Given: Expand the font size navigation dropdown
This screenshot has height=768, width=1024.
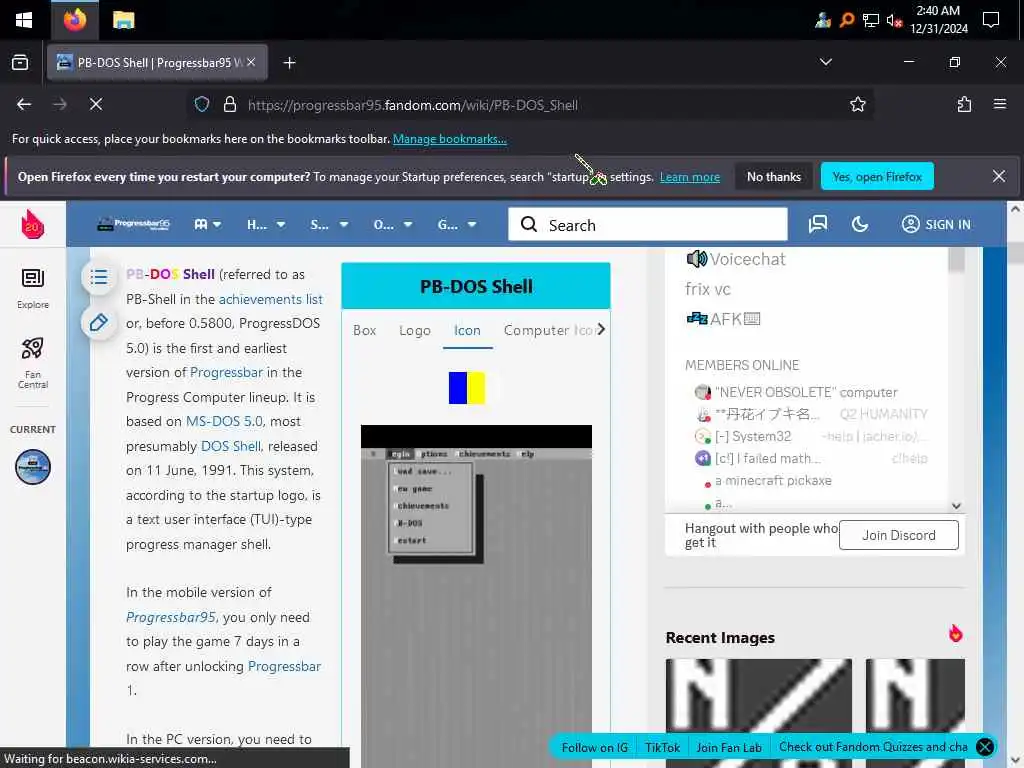Looking at the screenshot, I should tap(208, 225).
